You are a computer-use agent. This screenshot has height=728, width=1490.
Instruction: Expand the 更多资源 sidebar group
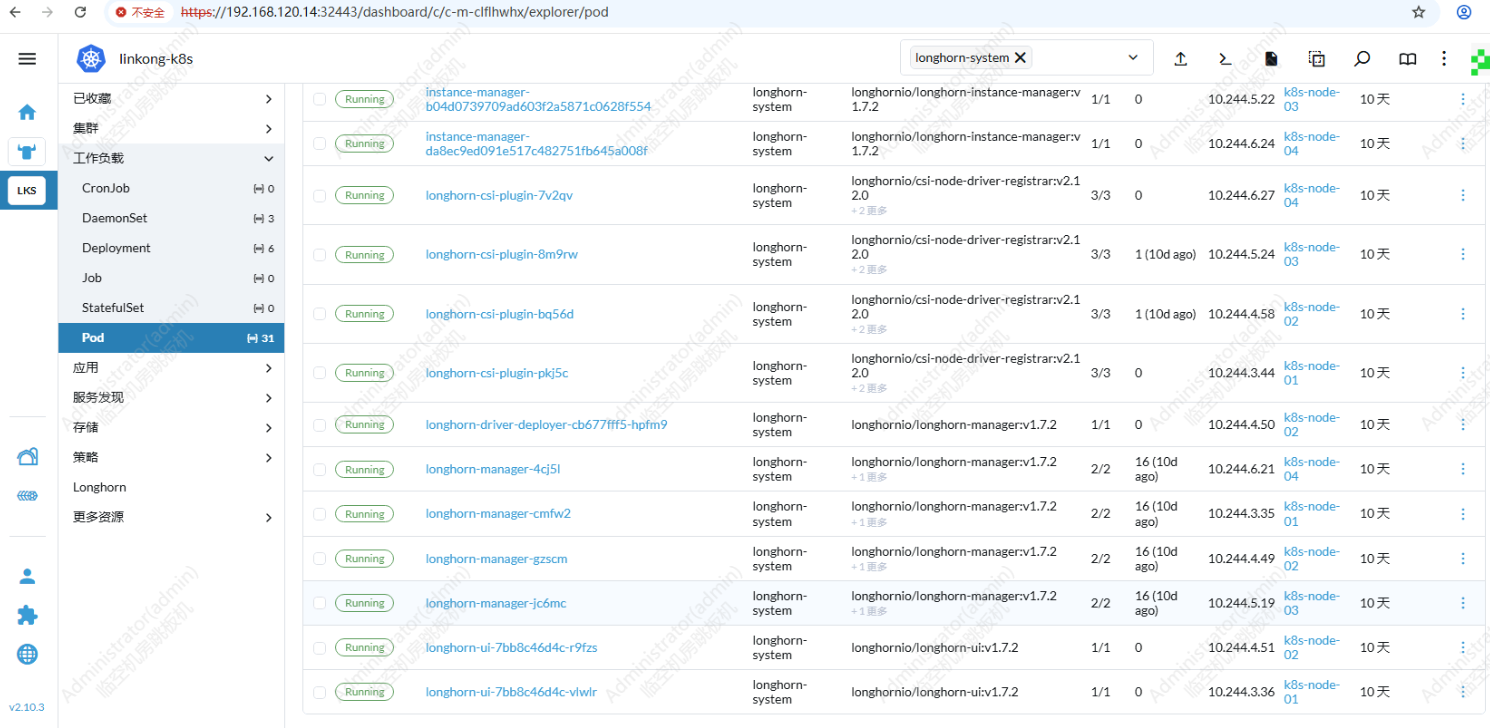point(268,518)
